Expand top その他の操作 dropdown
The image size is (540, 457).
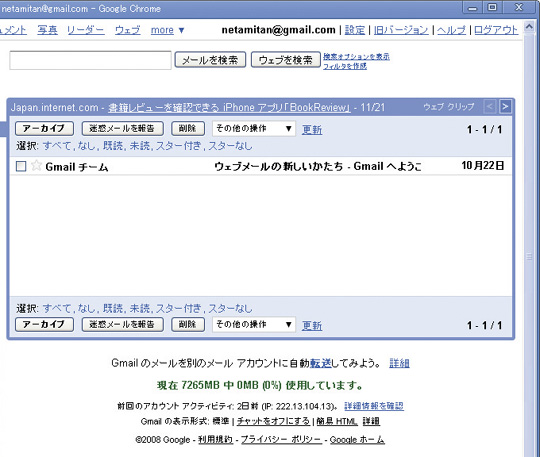pyautogui.click(x=254, y=128)
